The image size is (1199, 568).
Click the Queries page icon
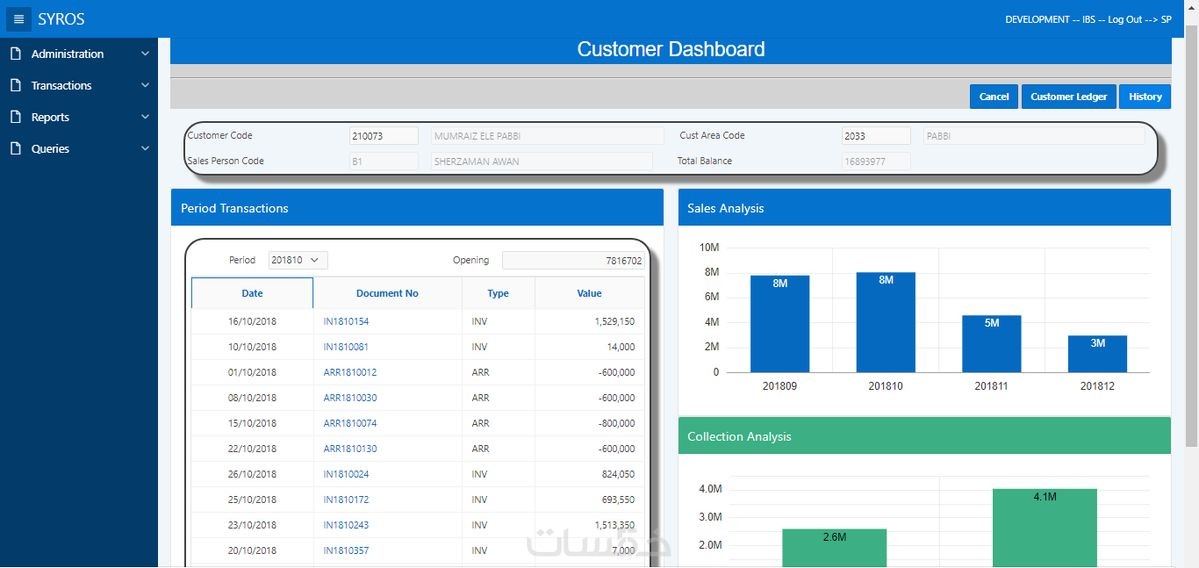click(15, 149)
